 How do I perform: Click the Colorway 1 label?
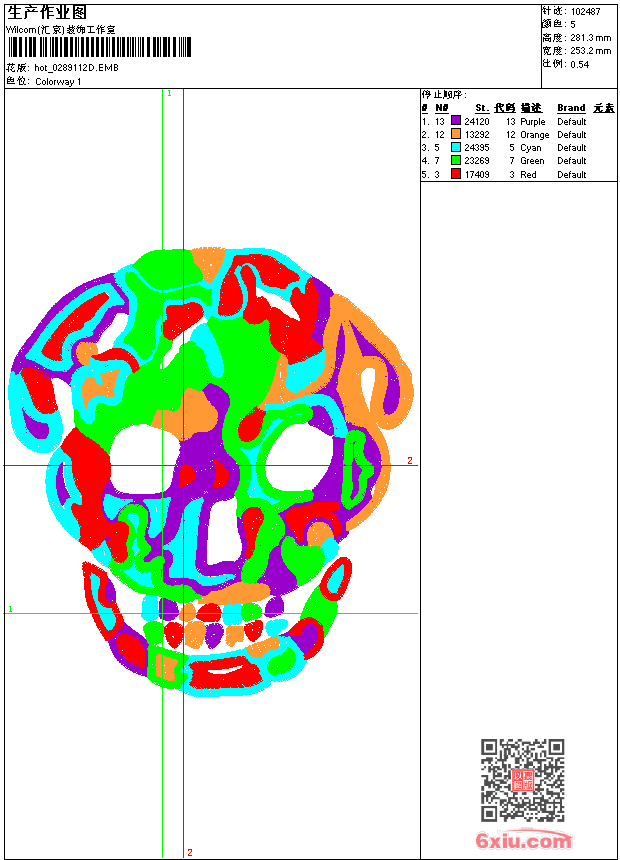point(59,81)
